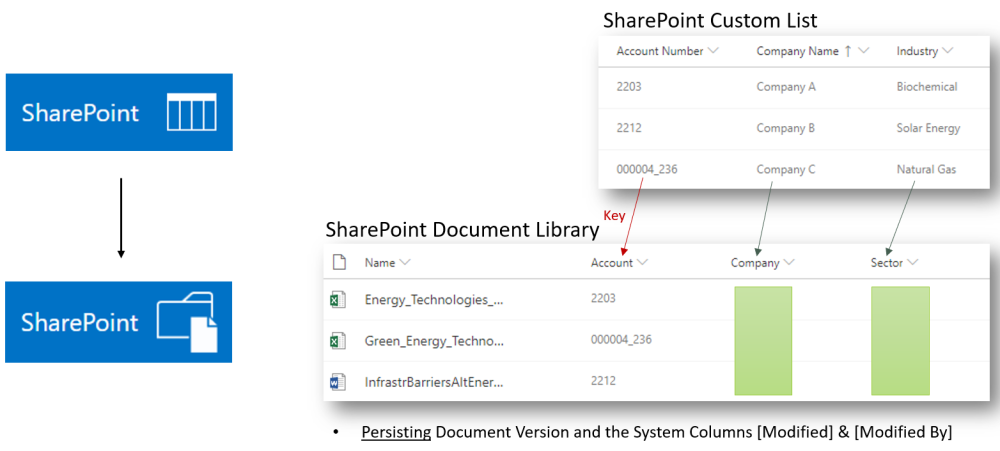Click the SharePoint document library folder icon
This screenshot has width=1000, height=451.
(187, 321)
